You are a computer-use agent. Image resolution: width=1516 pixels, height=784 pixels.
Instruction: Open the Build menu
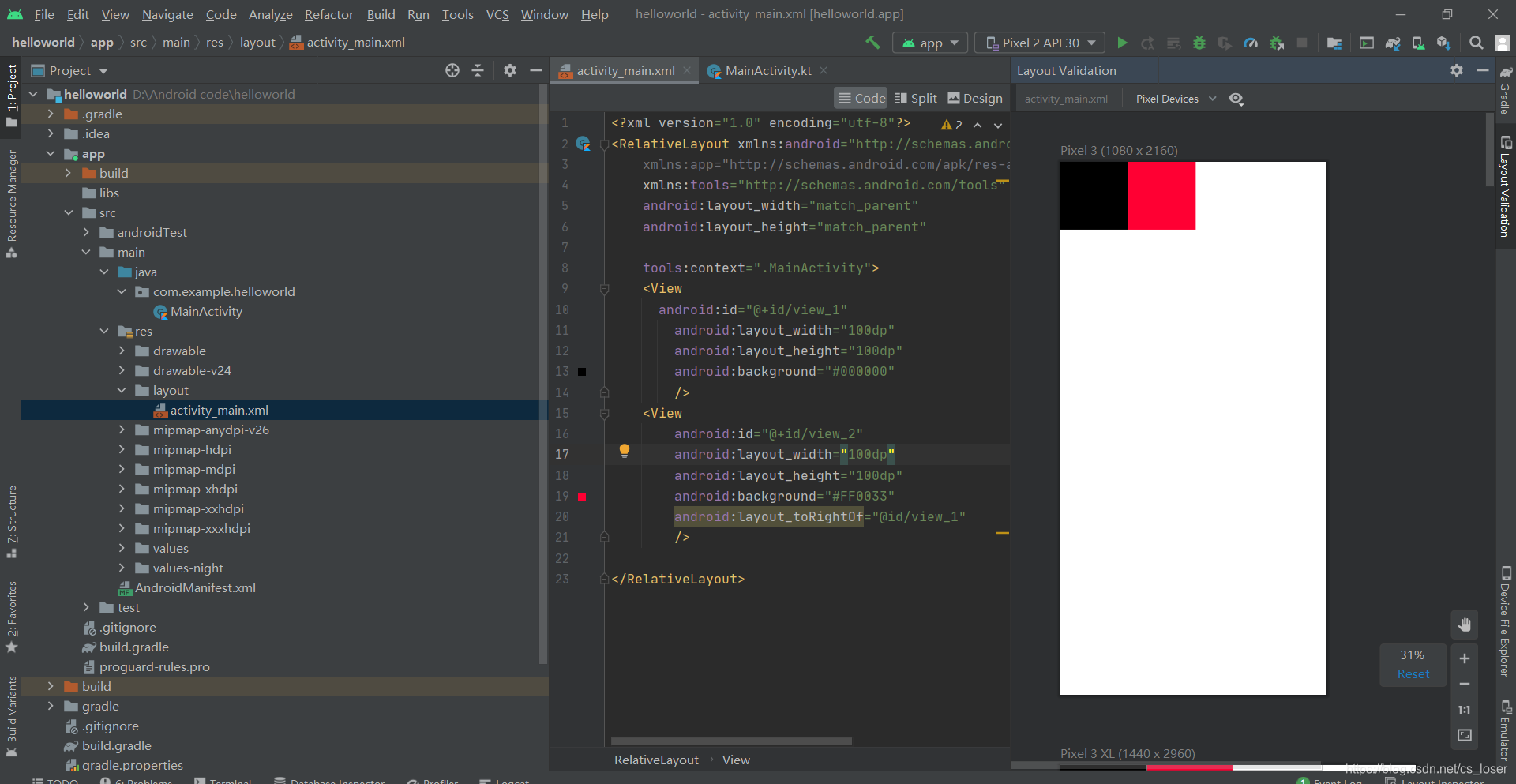pyautogui.click(x=381, y=14)
